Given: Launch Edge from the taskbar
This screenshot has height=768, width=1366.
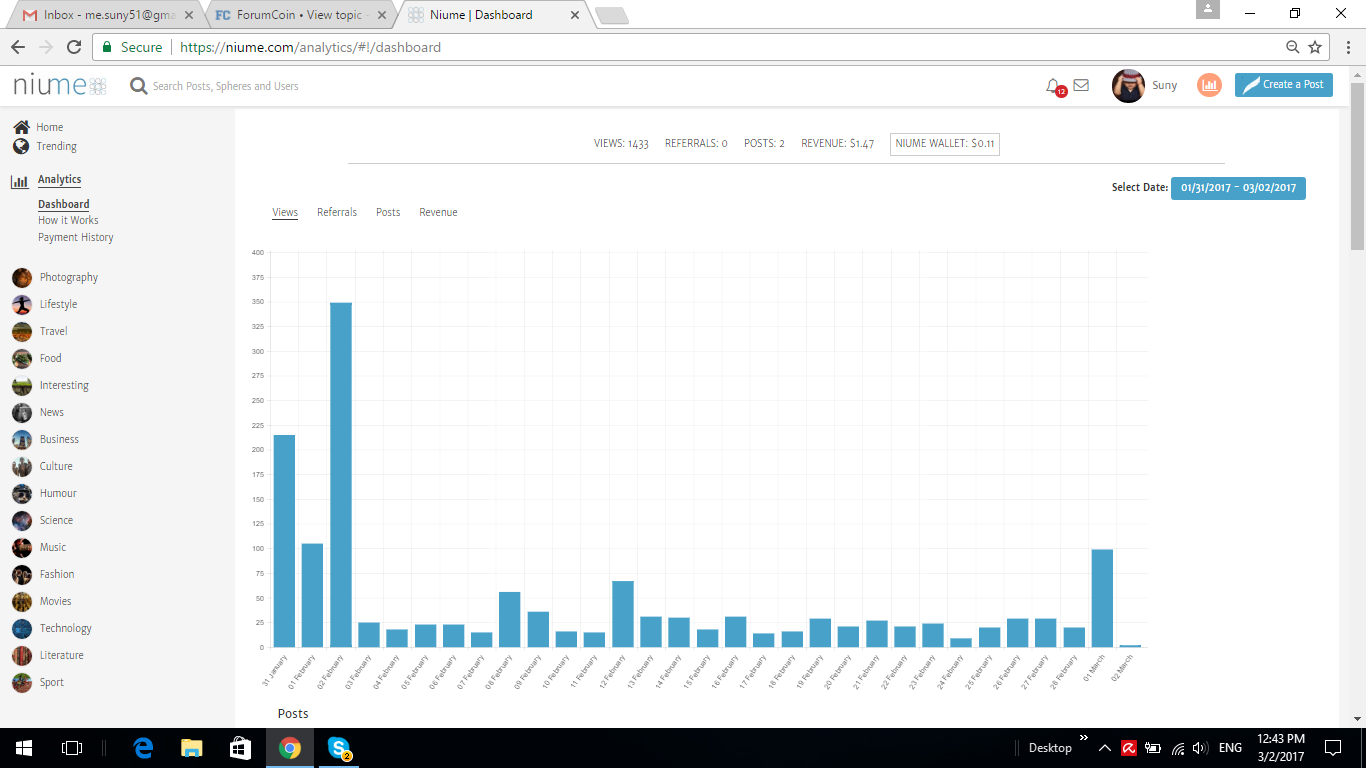Looking at the screenshot, I should point(143,747).
